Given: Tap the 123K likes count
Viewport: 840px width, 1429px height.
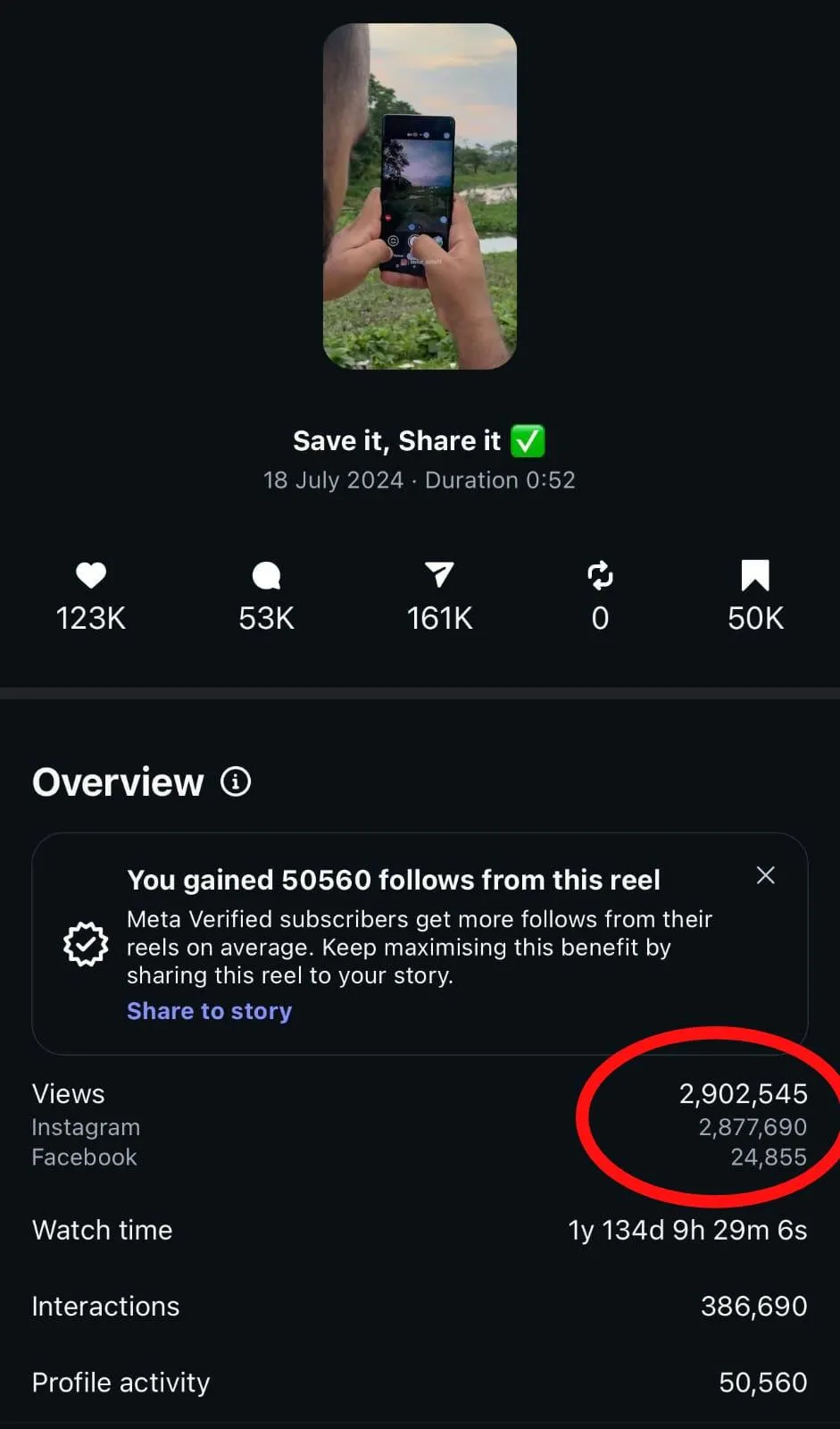Looking at the screenshot, I should [x=91, y=618].
